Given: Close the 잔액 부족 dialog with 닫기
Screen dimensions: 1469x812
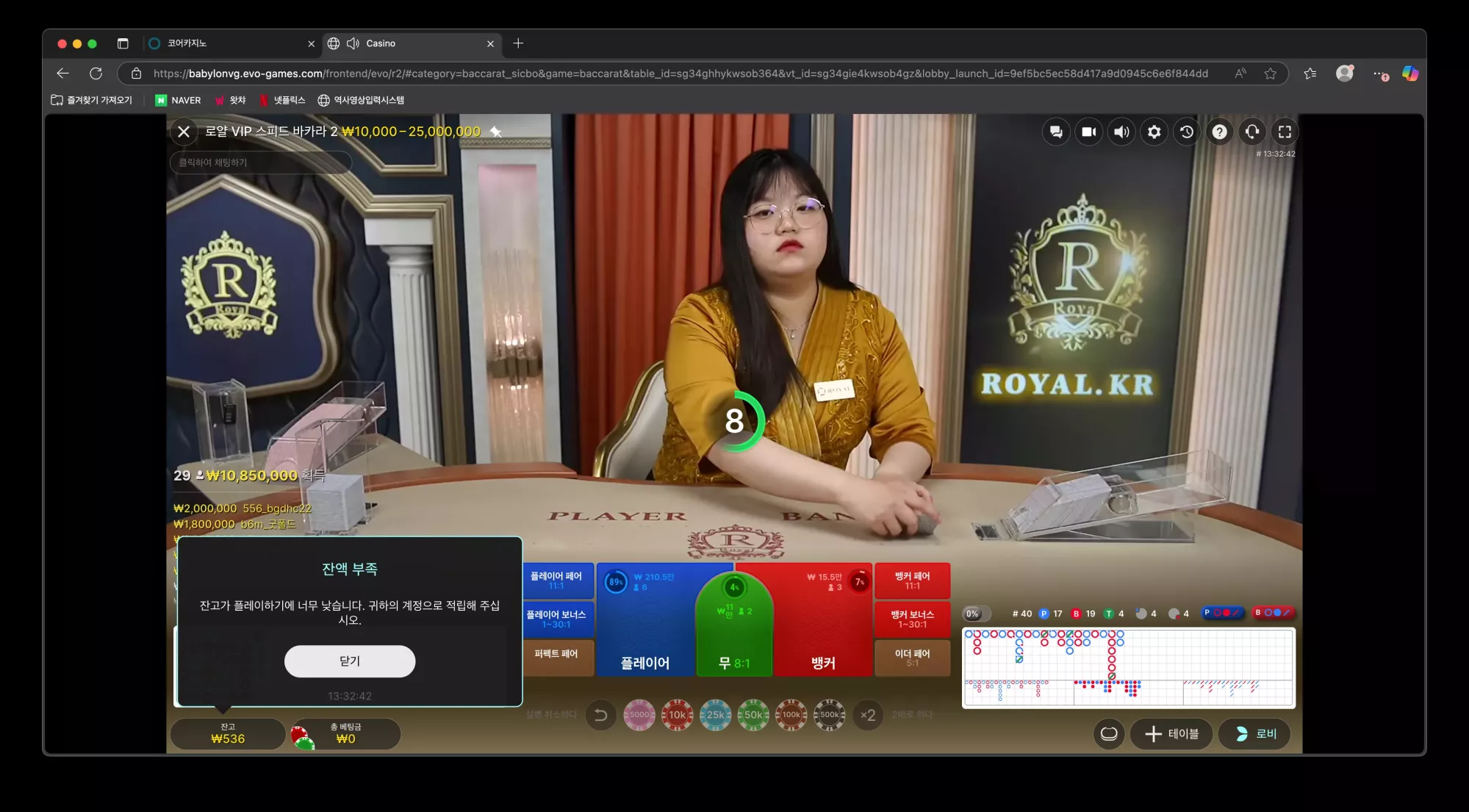Looking at the screenshot, I should tap(350, 661).
